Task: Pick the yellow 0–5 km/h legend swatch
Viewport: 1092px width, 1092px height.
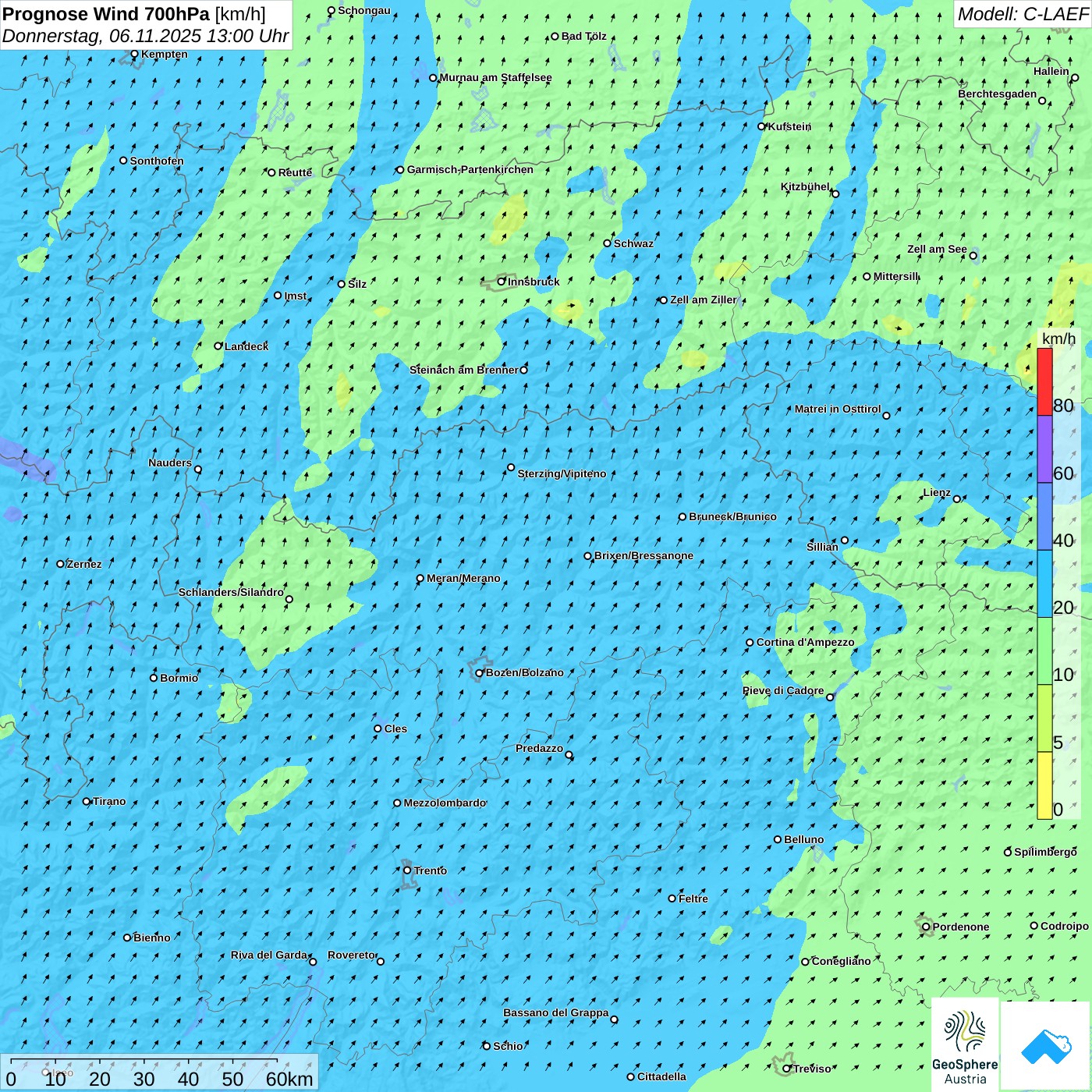Action: coord(1044,785)
